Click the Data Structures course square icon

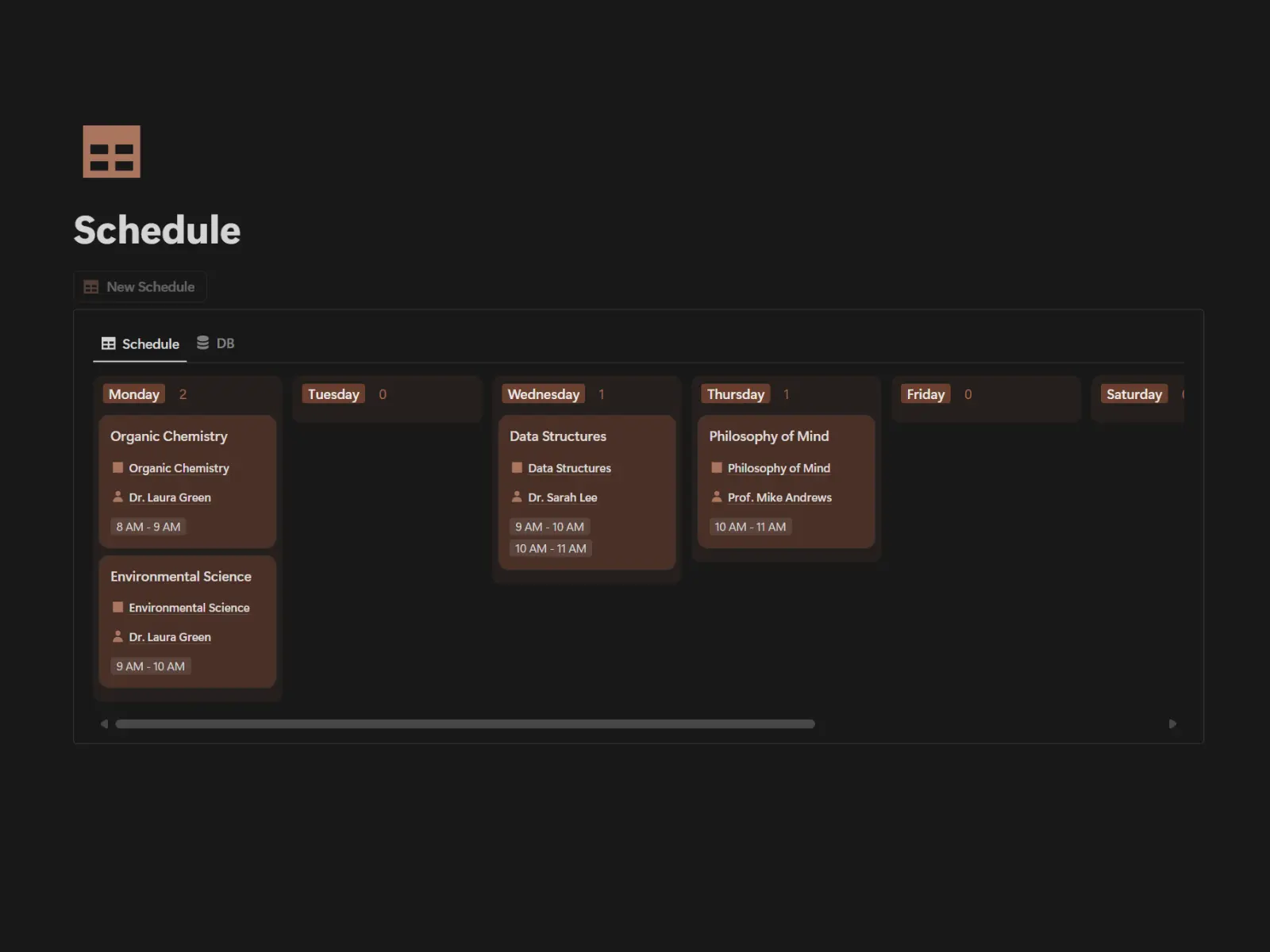tap(517, 468)
